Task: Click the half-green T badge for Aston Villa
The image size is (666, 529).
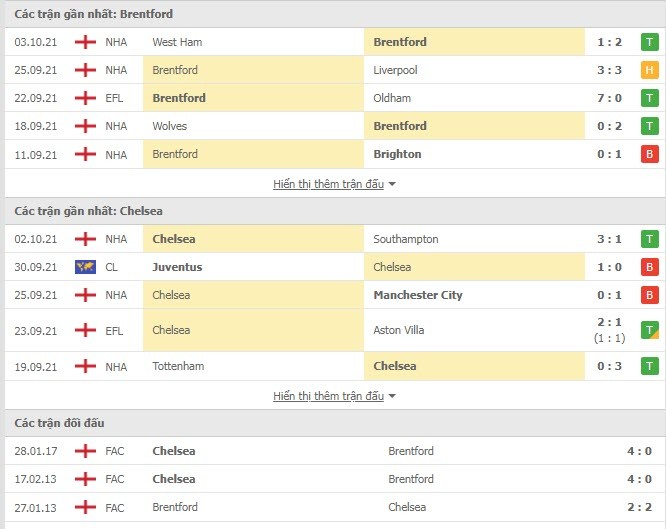Action: 649,330
